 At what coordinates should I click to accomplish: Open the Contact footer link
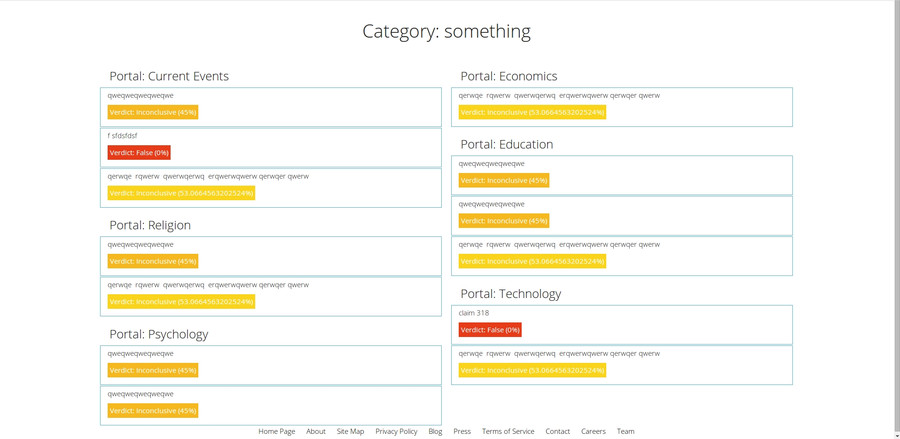(x=557, y=431)
